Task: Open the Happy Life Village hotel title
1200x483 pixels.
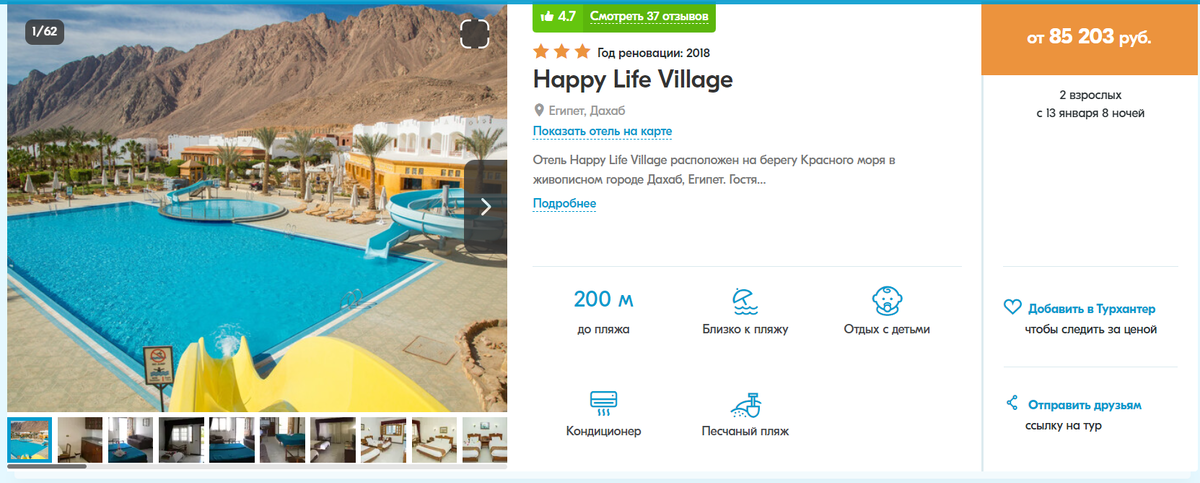Action: [633, 79]
